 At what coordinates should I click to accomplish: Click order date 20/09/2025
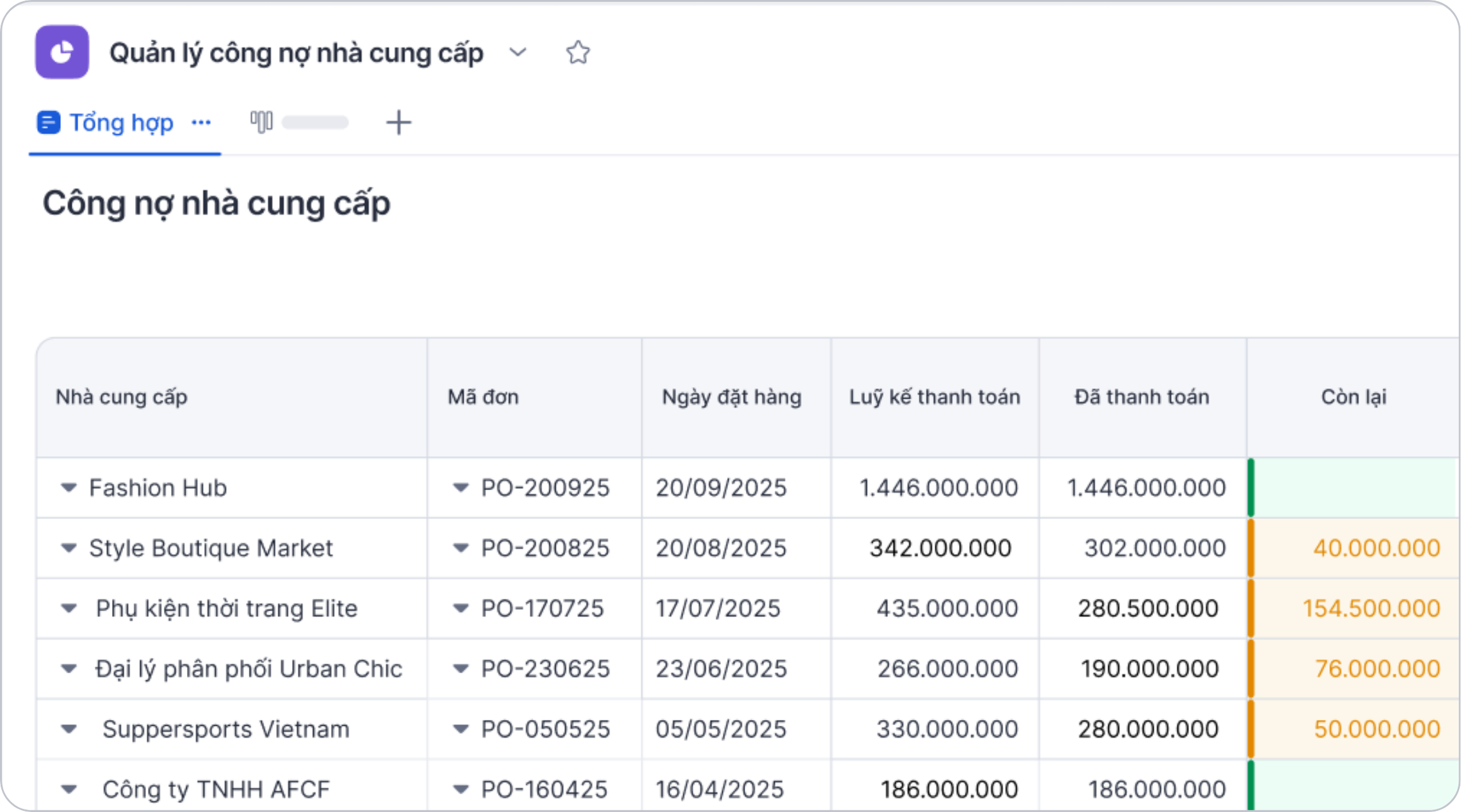pyautogui.click(x=721, y=488)
